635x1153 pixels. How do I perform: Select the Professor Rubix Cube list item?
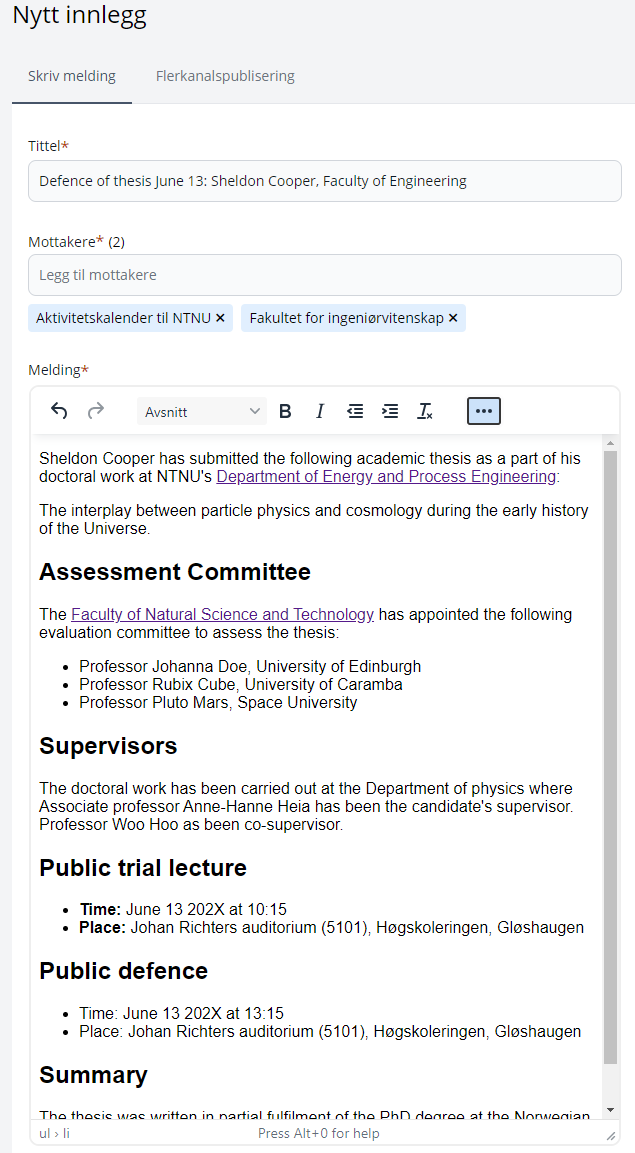click(241, 685)
